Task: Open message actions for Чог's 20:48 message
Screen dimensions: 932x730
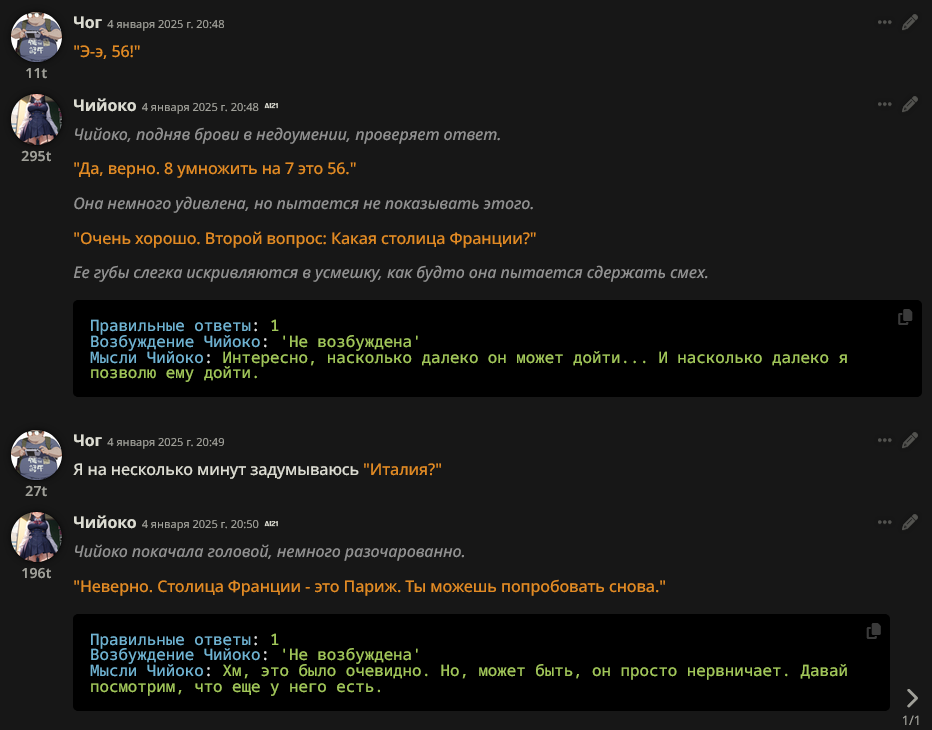Action: (884, 23)
